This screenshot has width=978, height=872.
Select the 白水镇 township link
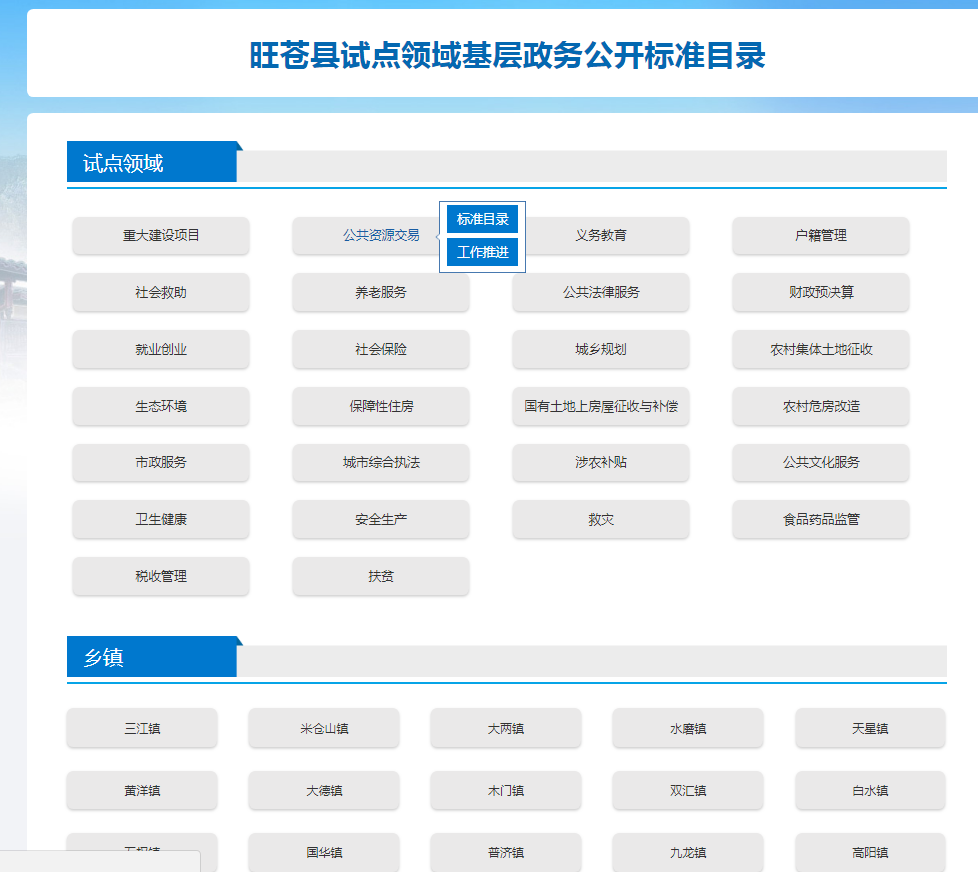(x=870, y=791)
